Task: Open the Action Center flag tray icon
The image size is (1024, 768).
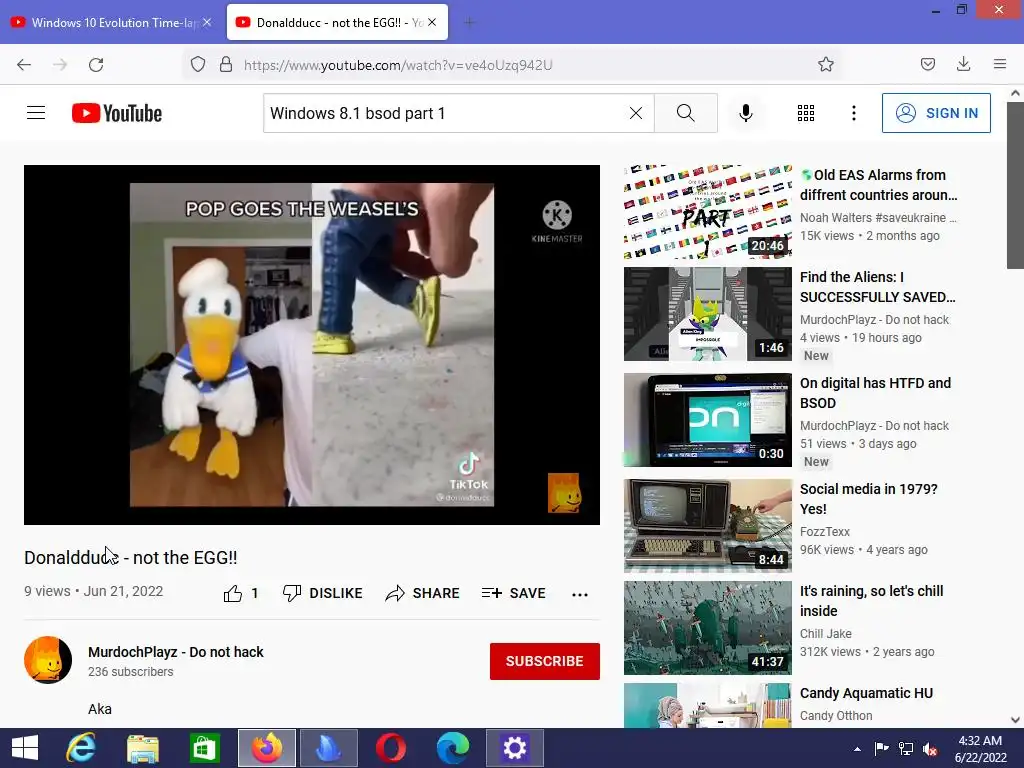Action: 881,749
